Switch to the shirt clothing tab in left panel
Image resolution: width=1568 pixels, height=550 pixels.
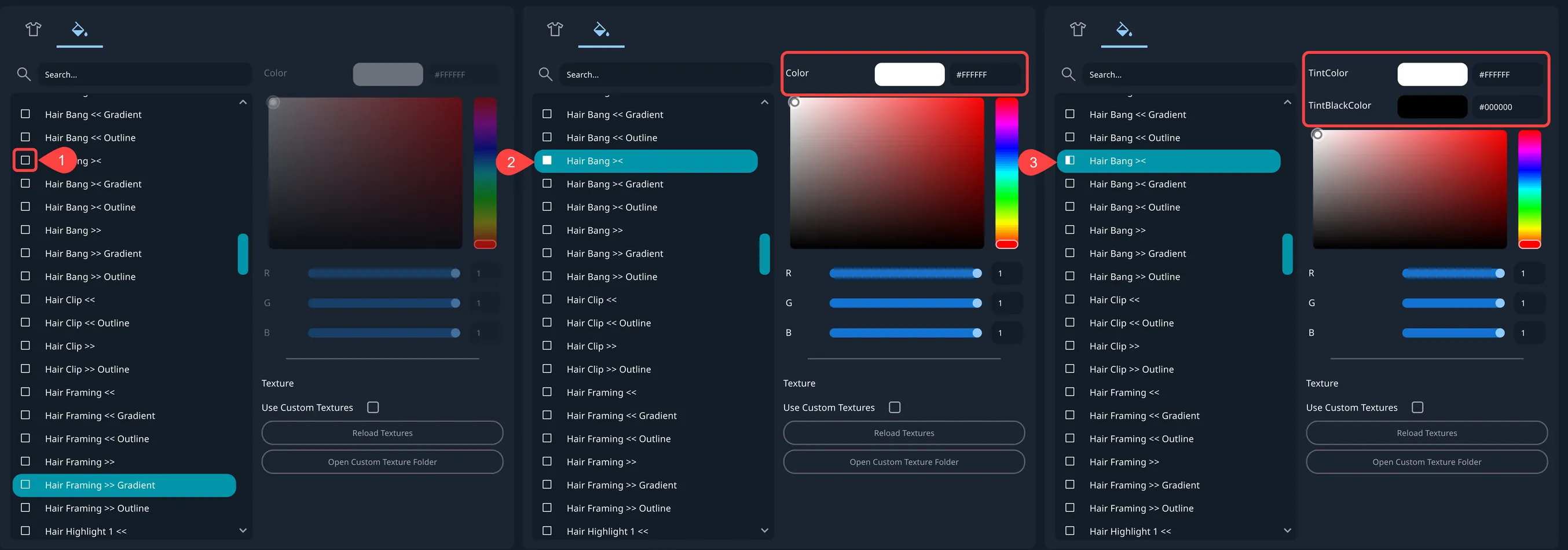[x=34, y=28]
